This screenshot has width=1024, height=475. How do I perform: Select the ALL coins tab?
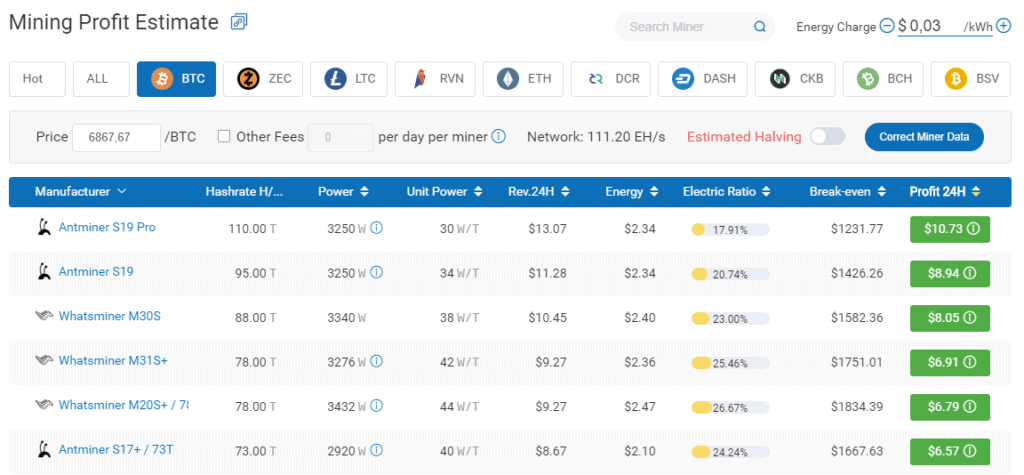[101, 79]
